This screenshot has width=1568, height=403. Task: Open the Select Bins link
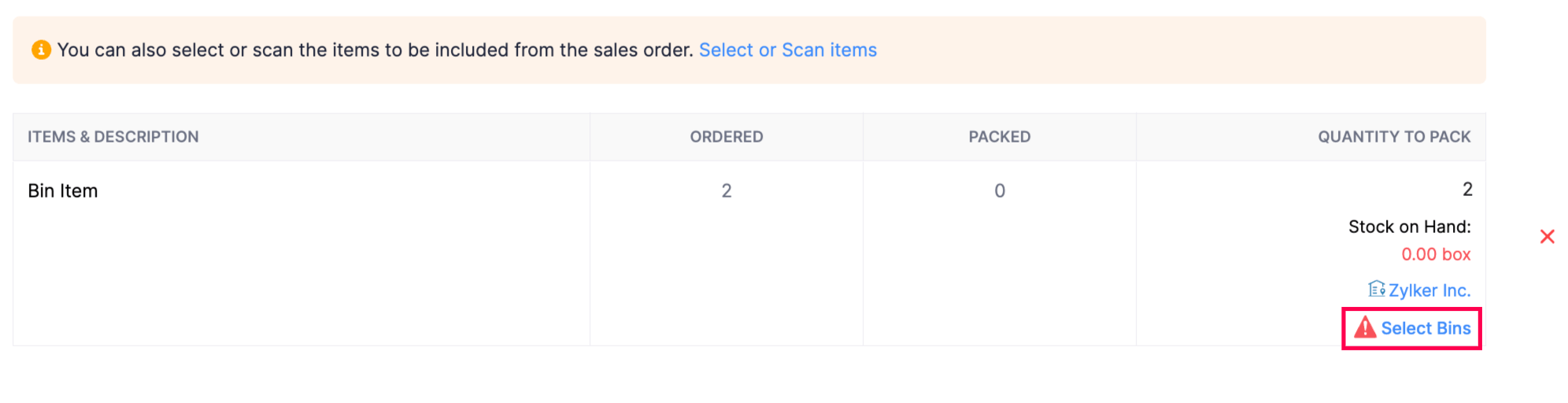[x=1426, y=328]
